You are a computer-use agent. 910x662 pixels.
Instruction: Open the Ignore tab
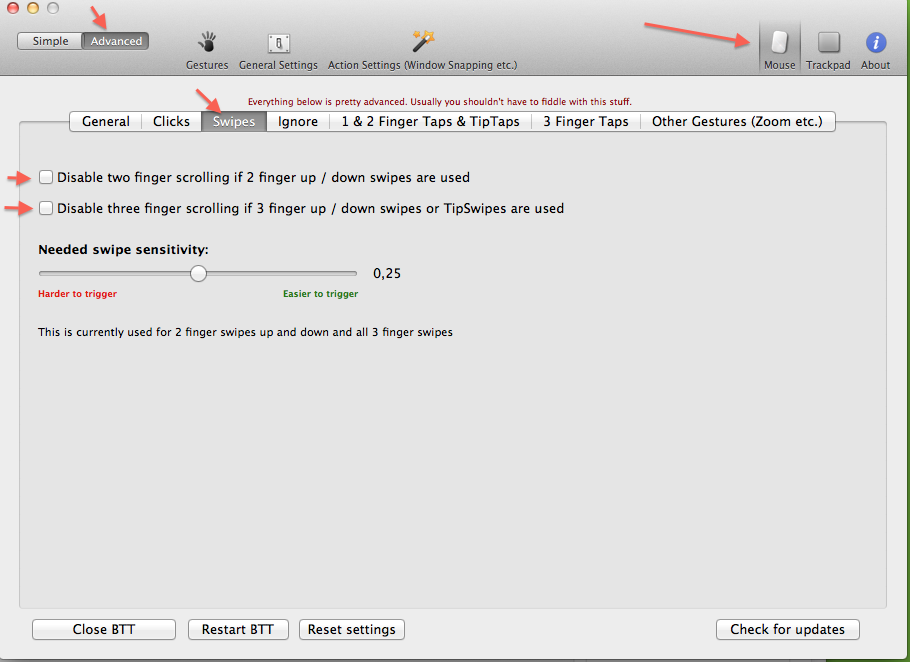pos(298,121)
